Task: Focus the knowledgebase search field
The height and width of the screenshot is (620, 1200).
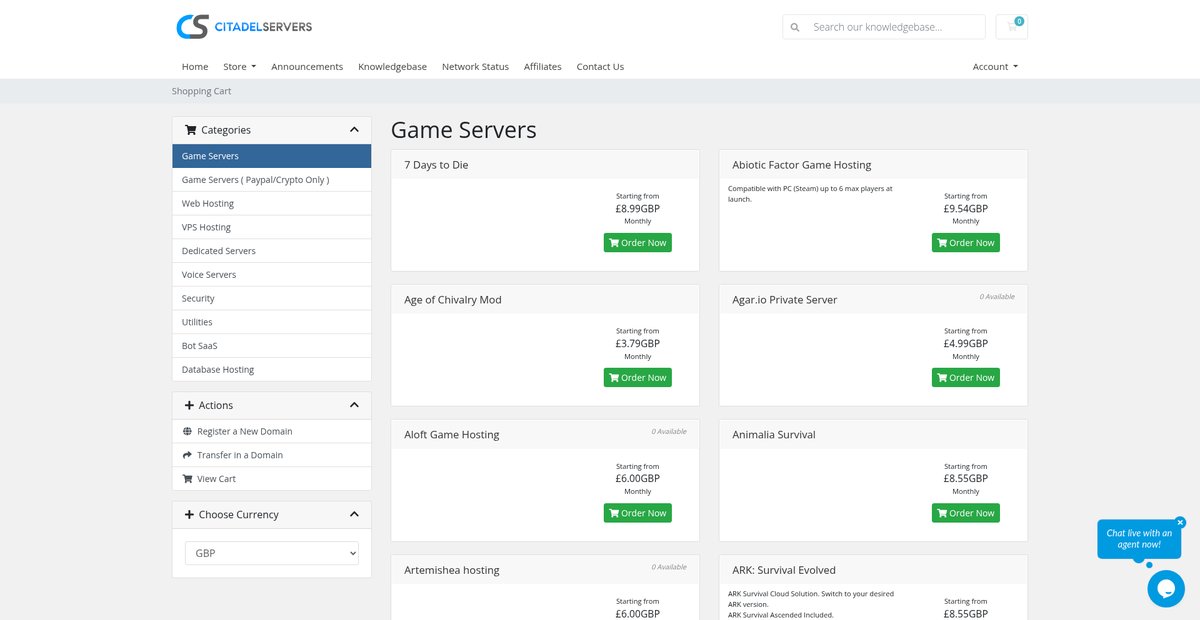Action: coord(896,27)
